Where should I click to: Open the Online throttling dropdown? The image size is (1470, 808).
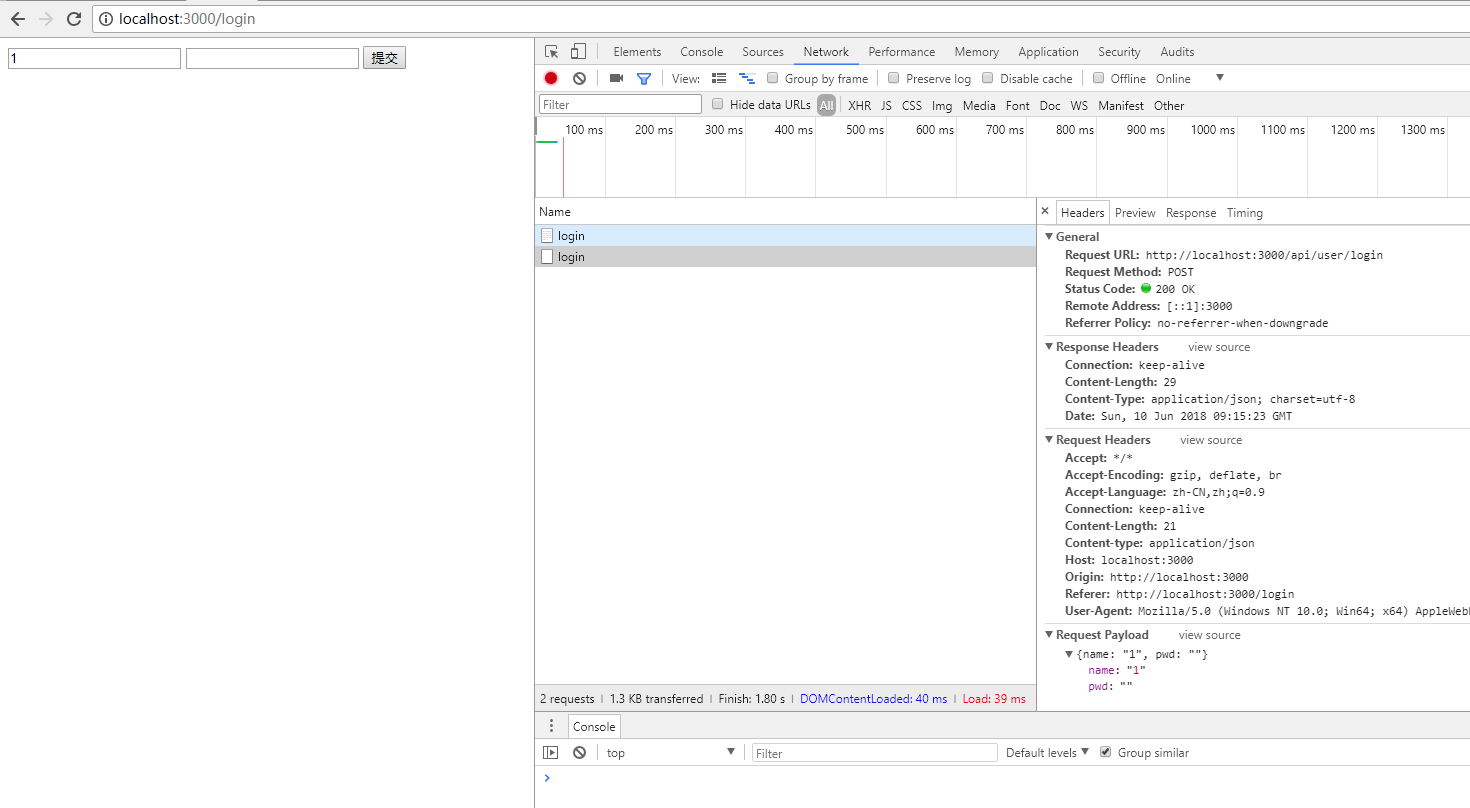[x=1190, y=78]
